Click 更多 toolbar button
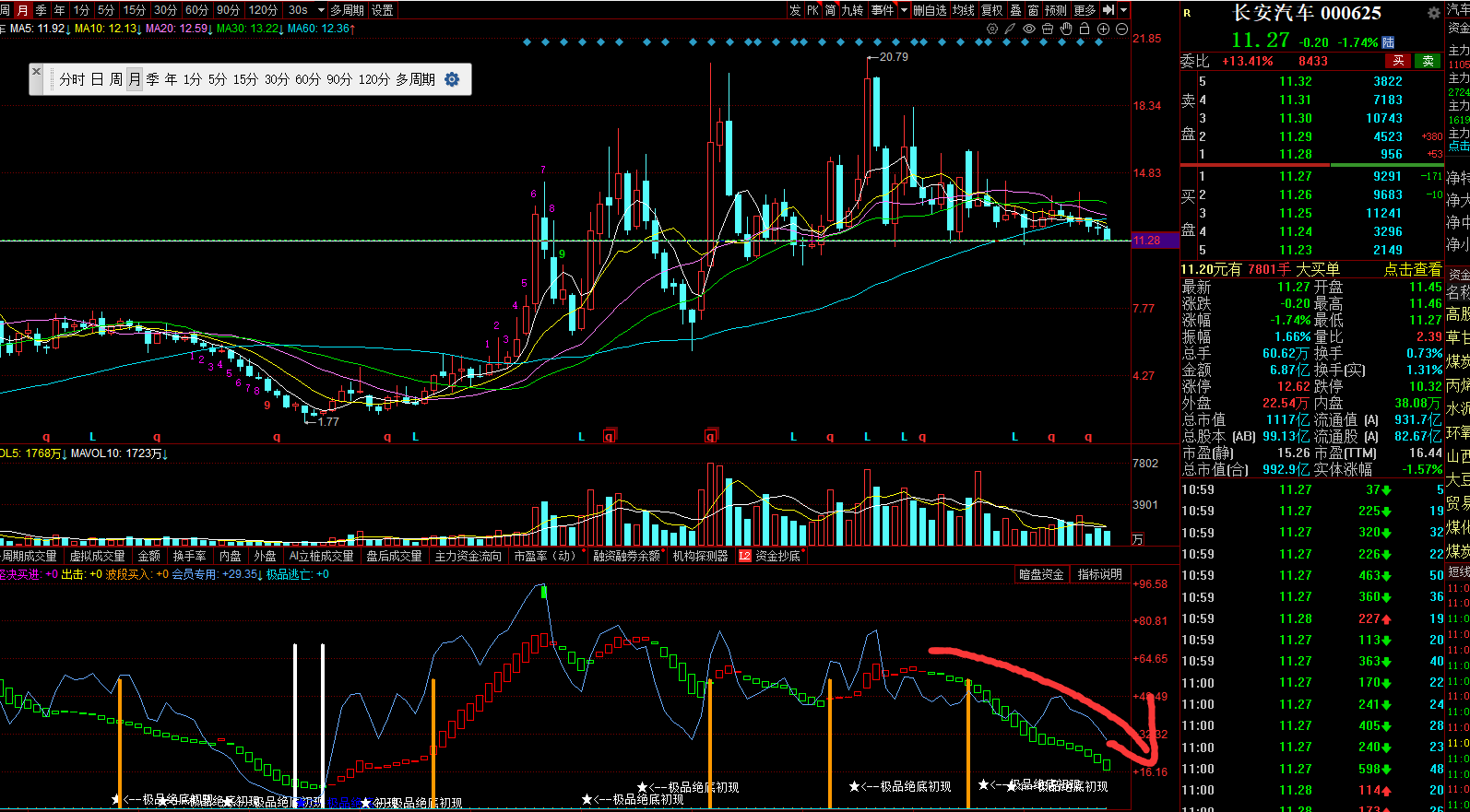 (x=1085, y=10)
